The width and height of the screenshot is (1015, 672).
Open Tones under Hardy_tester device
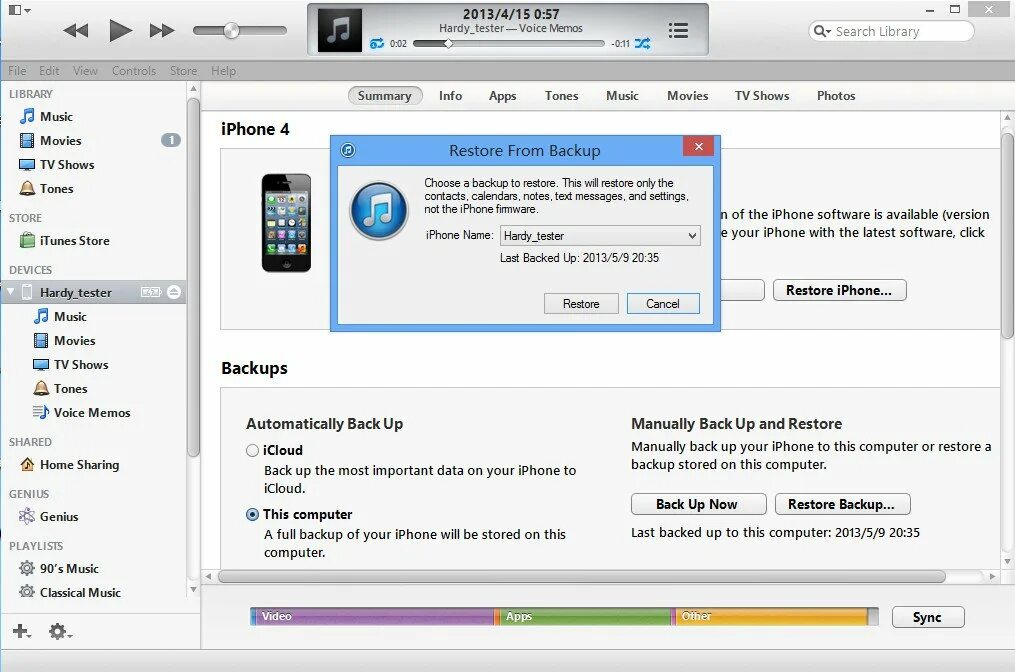pos(94,388)
